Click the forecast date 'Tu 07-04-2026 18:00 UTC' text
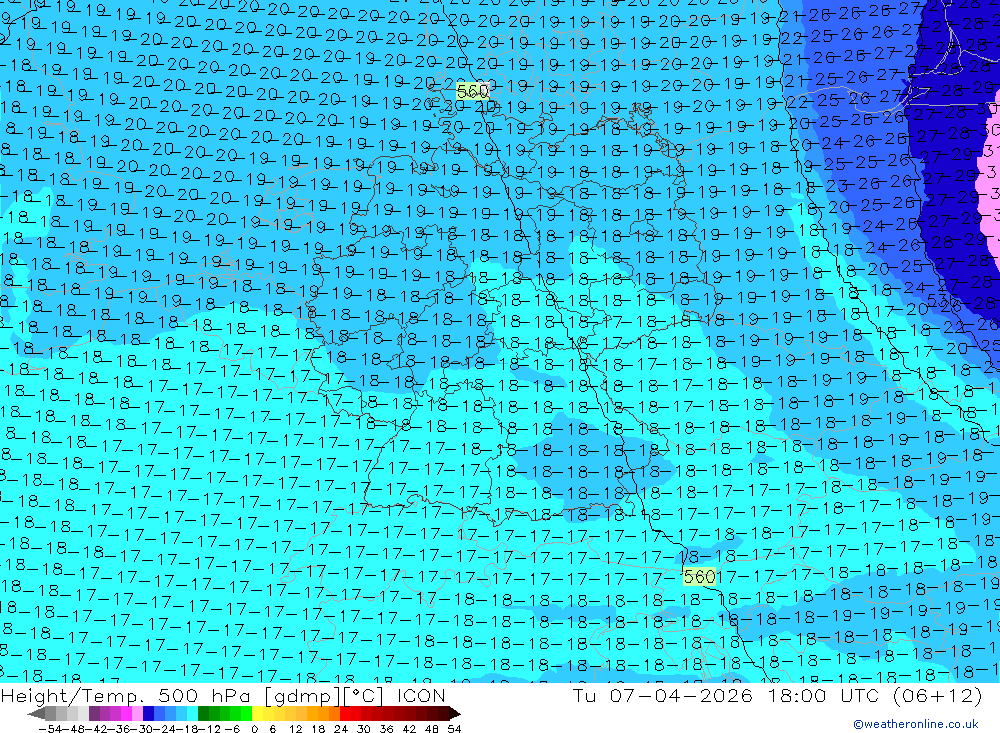1000x733 pixels. (x=725, y=696)
